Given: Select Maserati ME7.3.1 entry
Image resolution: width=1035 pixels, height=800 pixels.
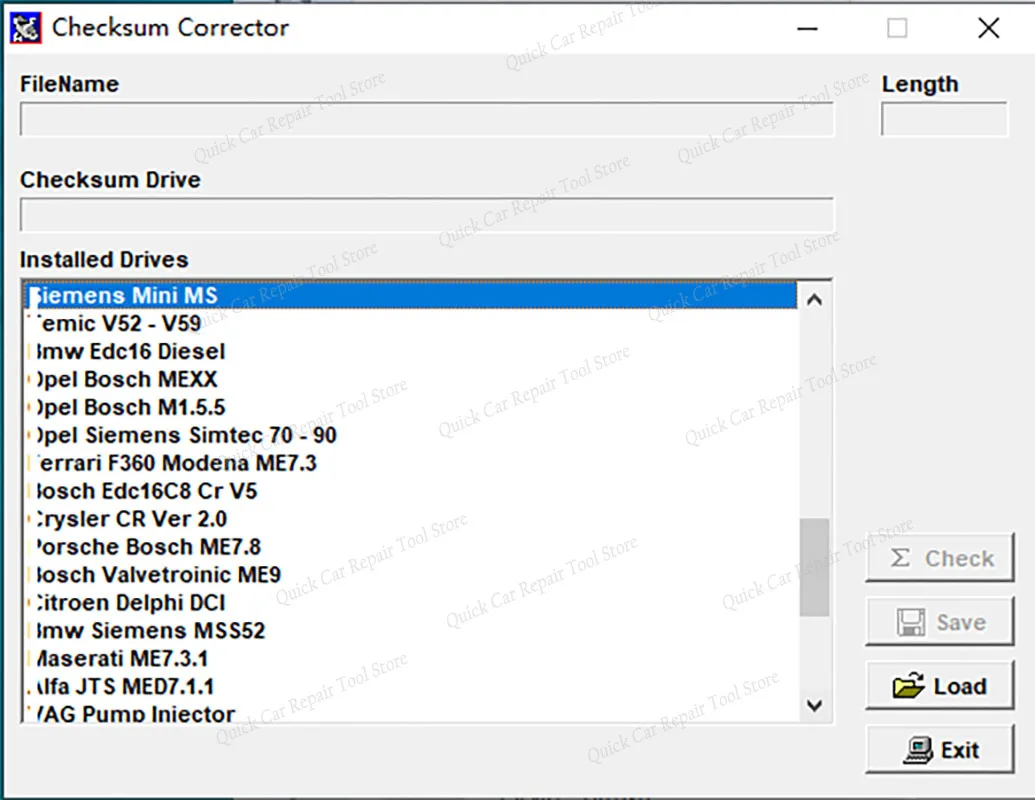Looking at the screenshot, I should (411, 659).
